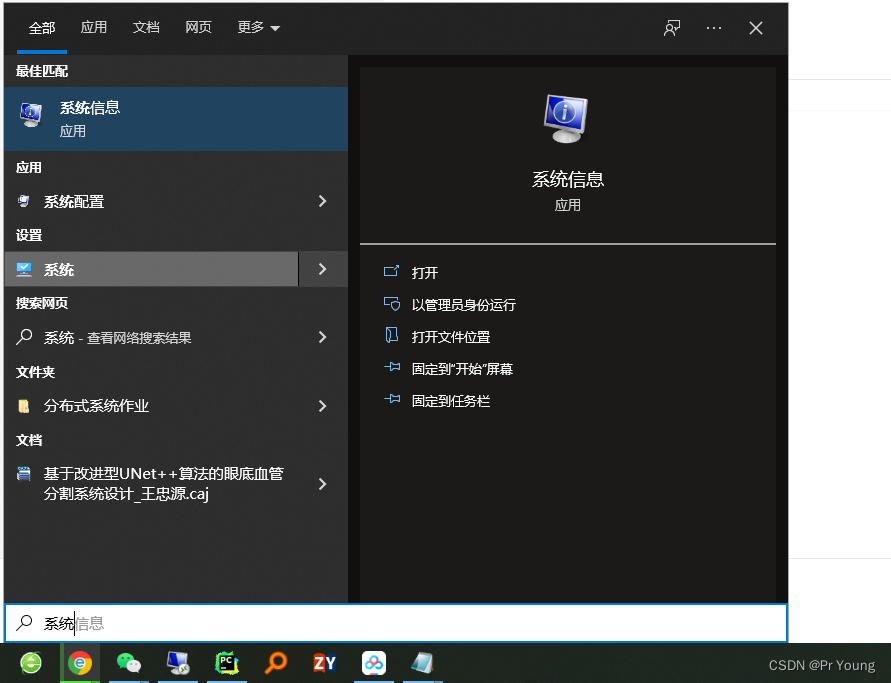
Task: Click the 系统信息 icon in best match
Action: [31, 115]
